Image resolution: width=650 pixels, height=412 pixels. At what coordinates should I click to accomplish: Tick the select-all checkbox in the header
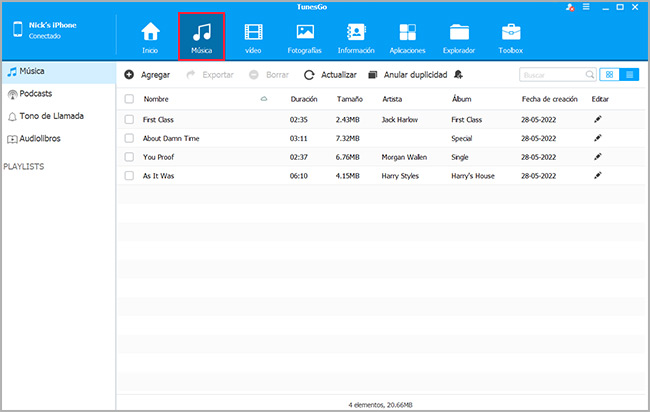pyautogui.click(x=129, y=99)
